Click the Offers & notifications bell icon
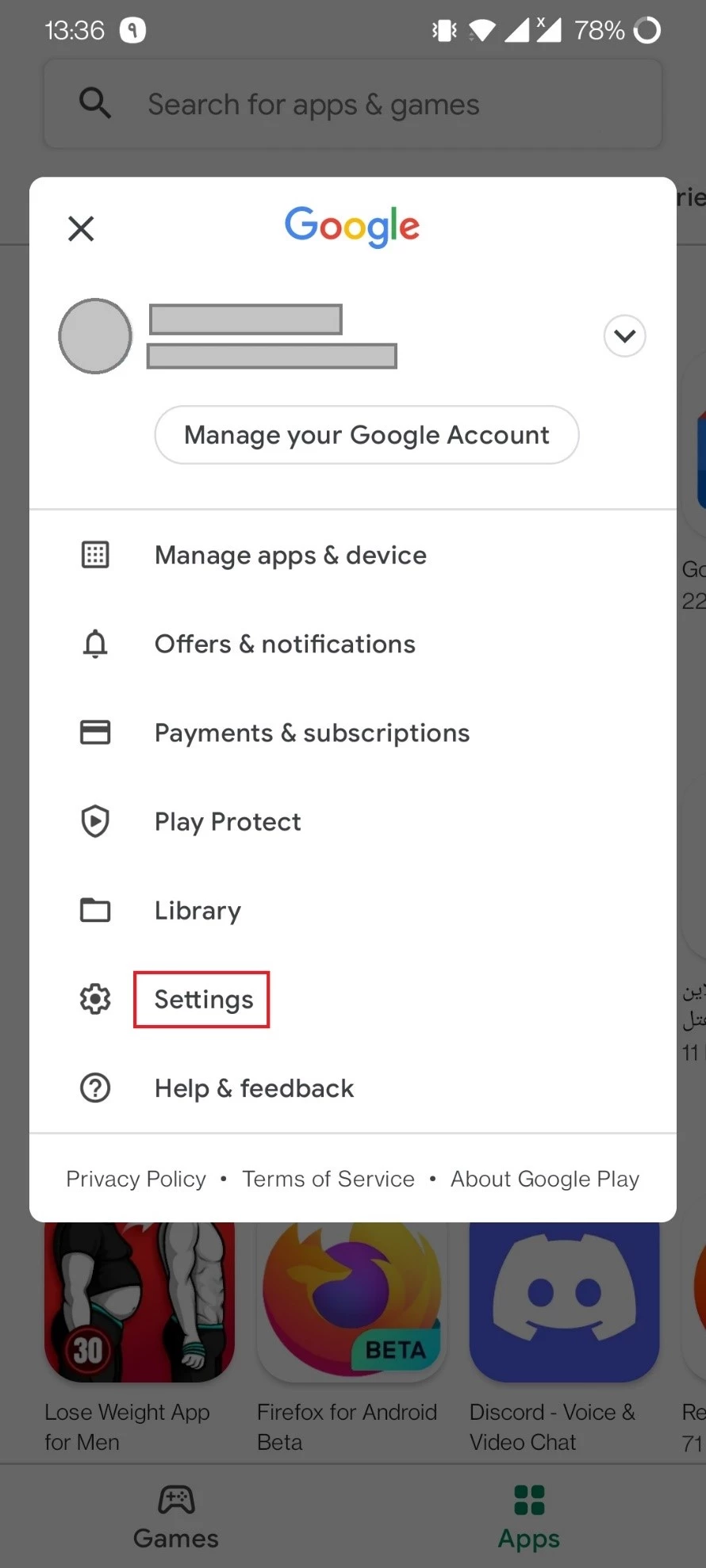Screen dimensions: 706x1568 95,644
